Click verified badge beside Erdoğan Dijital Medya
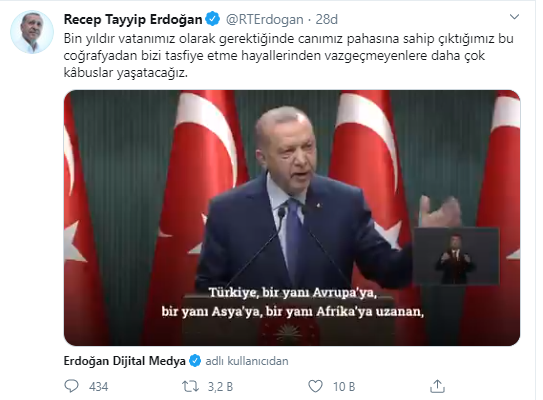Screen dimensions: 543x400 [x=195, y=361]
